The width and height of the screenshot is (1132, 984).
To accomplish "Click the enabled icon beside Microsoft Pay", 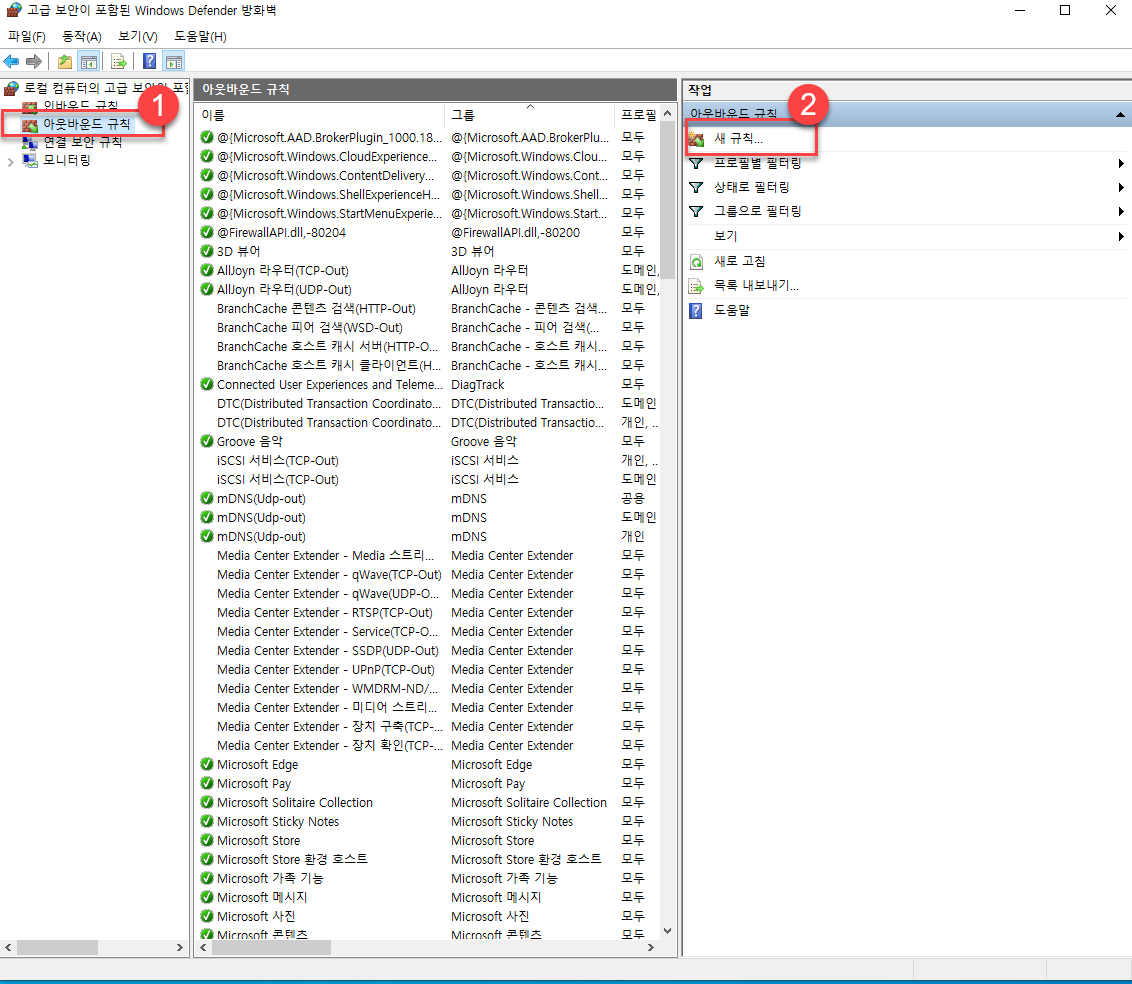I will click(x=206, y=783).
